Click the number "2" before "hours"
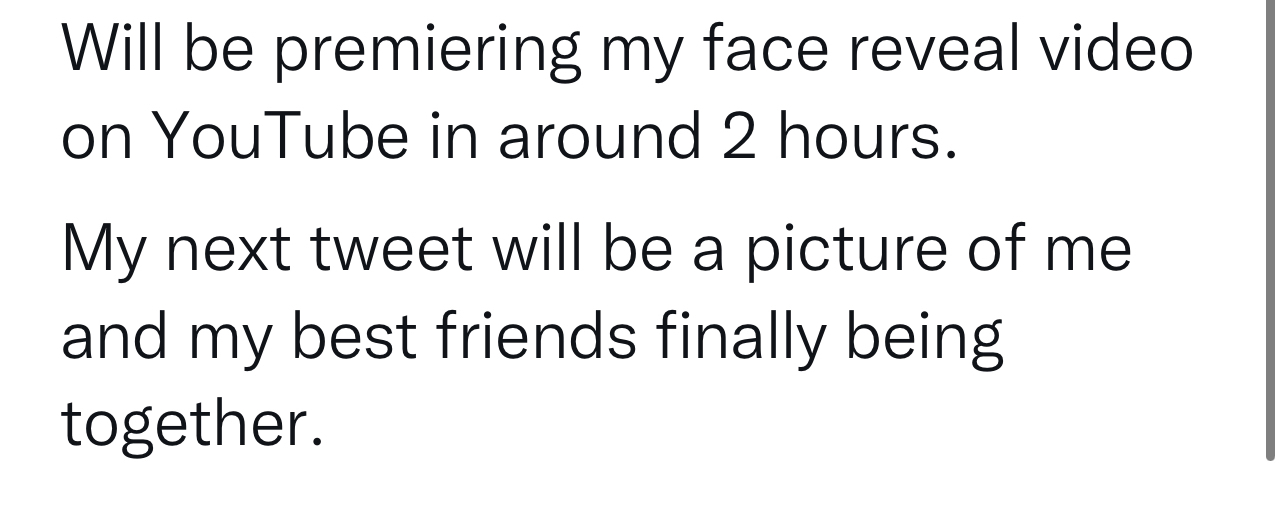 tap(737, 136)
